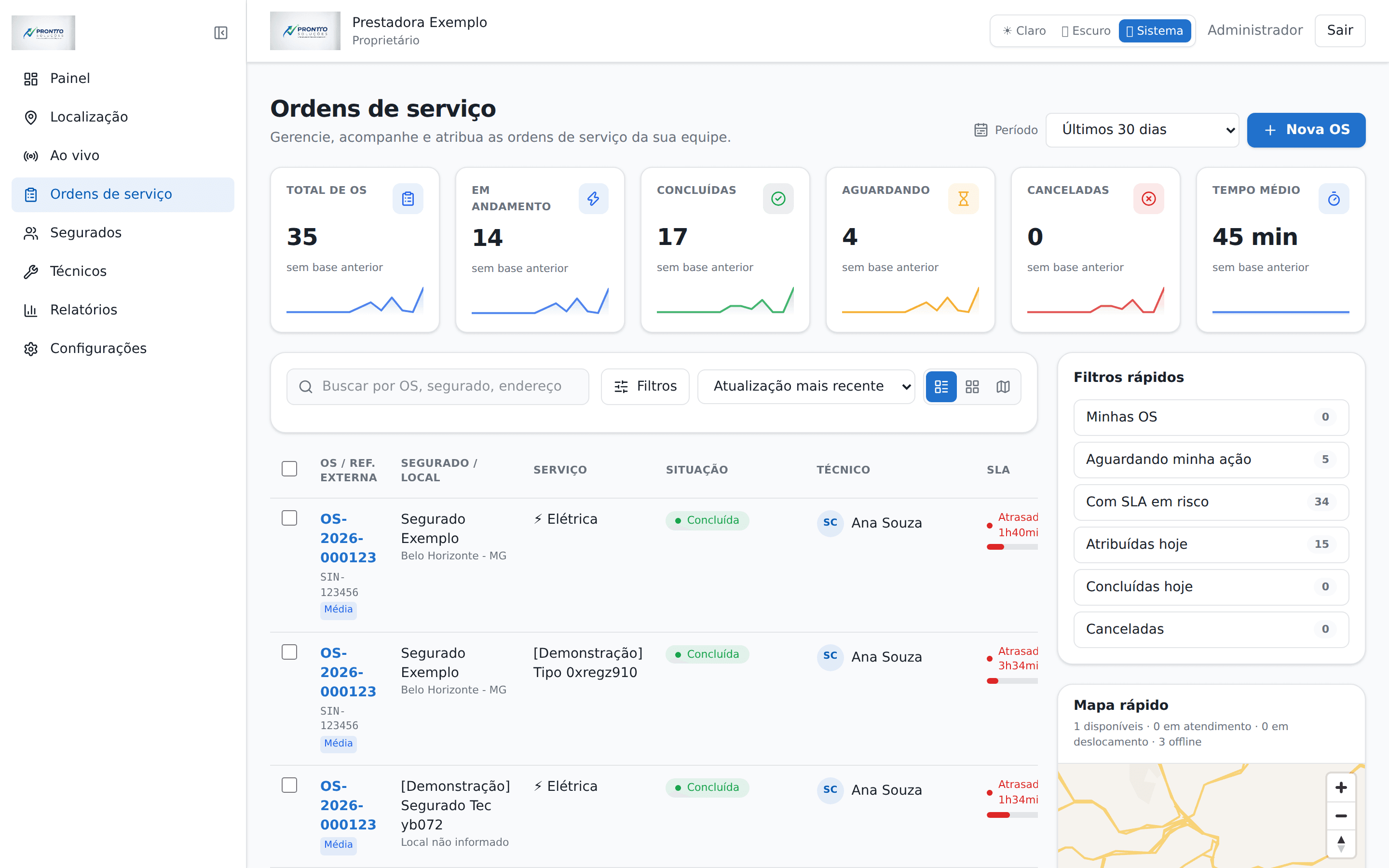Reset map compass orientation
The width and height of the screenshot is (1389, 868).
(x=1341, y=844)
